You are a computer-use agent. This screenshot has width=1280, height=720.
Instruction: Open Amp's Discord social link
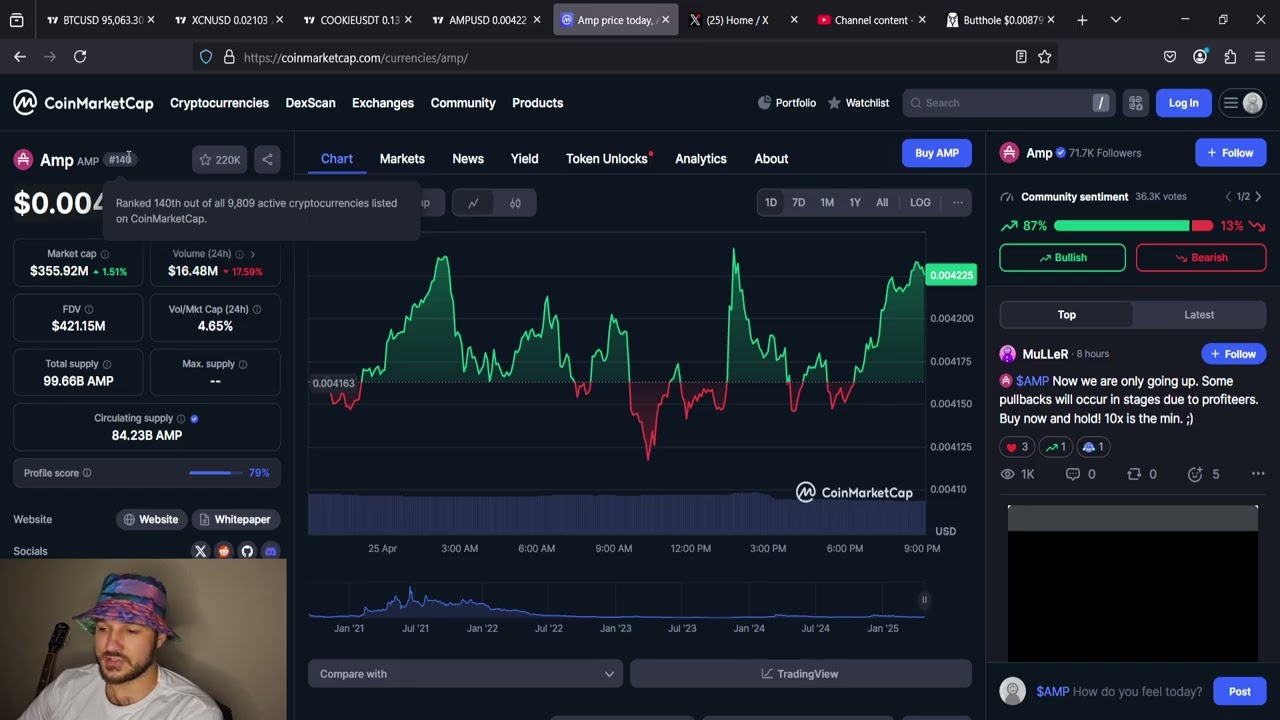point(270,551)
